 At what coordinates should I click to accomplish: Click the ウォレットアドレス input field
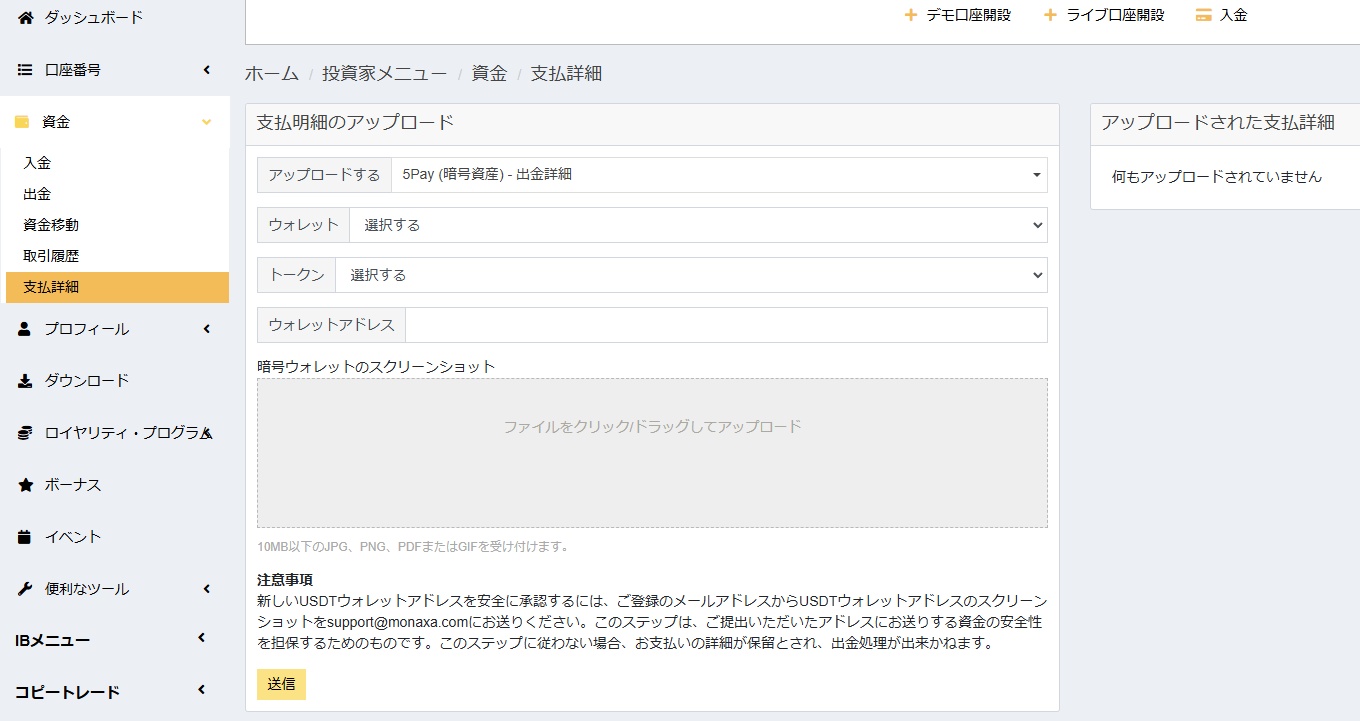(726, 325)
